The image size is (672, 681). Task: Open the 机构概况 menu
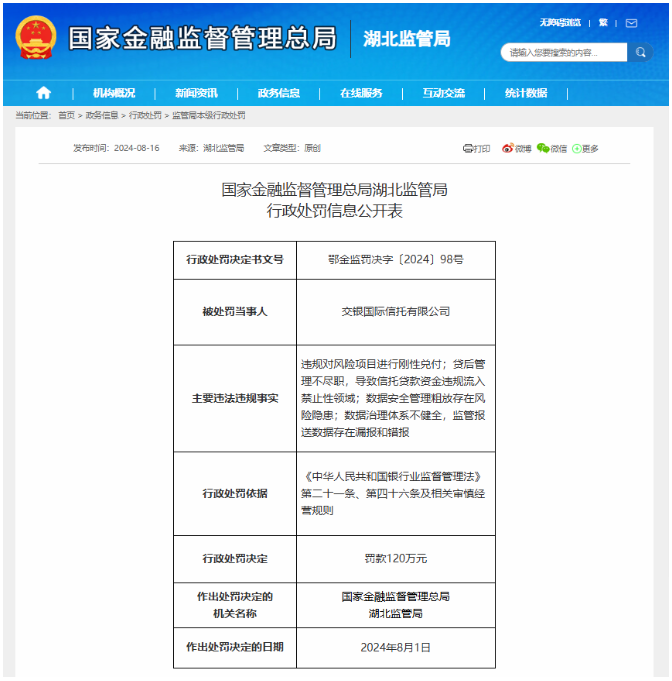114,93
